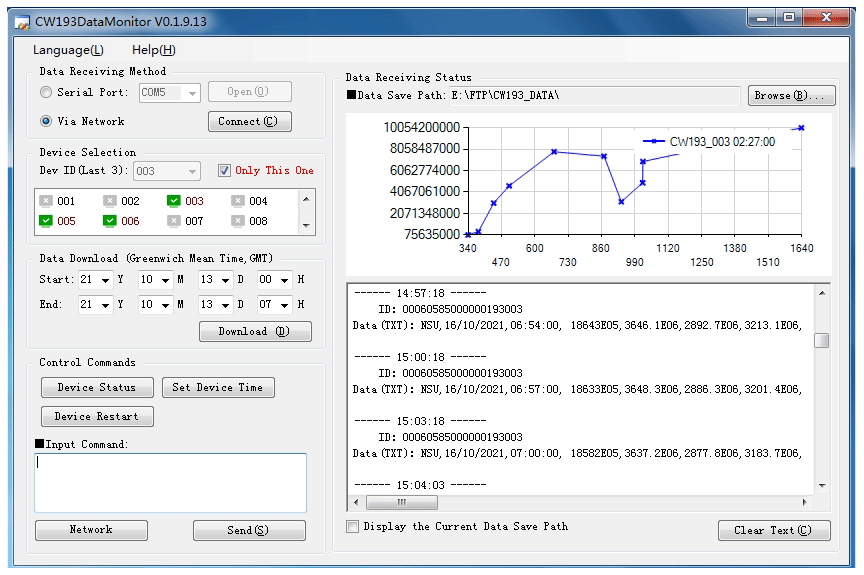Toggle device 003 green check icon
864x575 pixels.
(174, 201)
